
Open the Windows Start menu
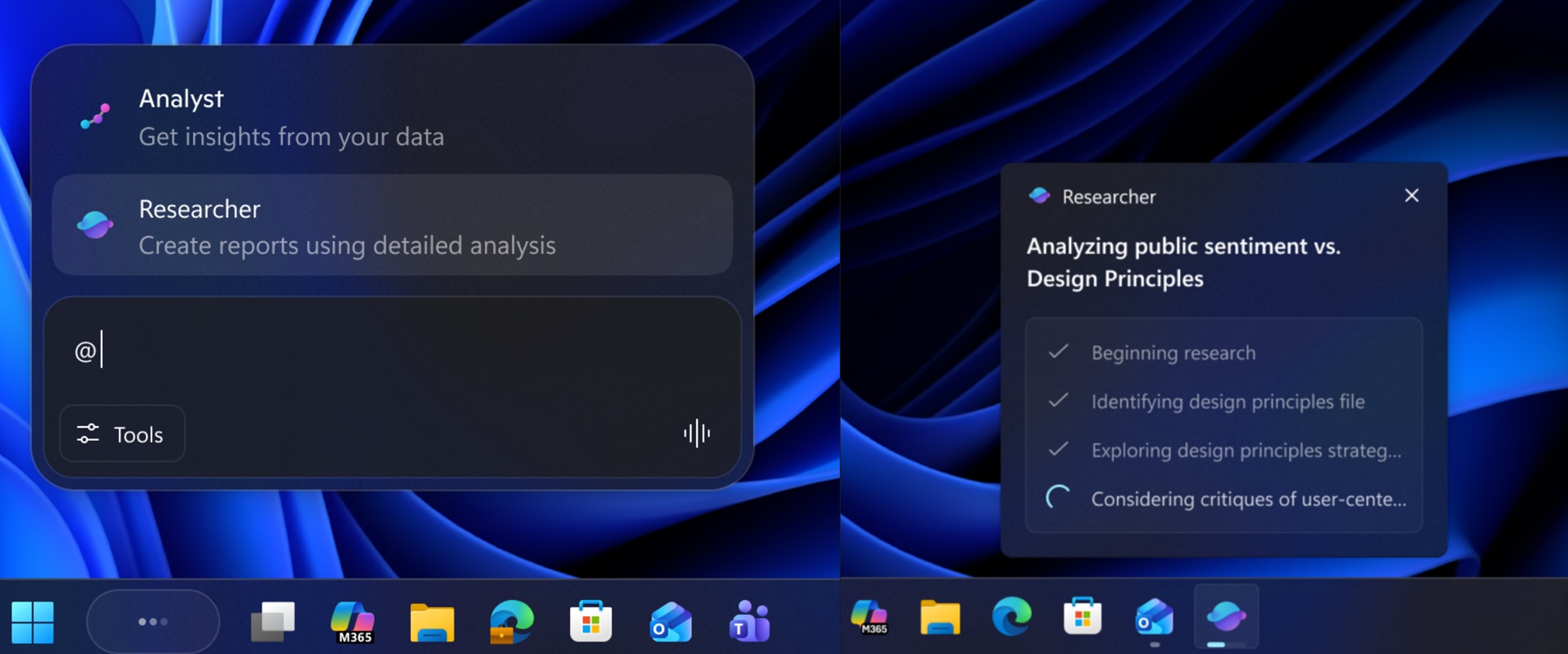[33, 622]
